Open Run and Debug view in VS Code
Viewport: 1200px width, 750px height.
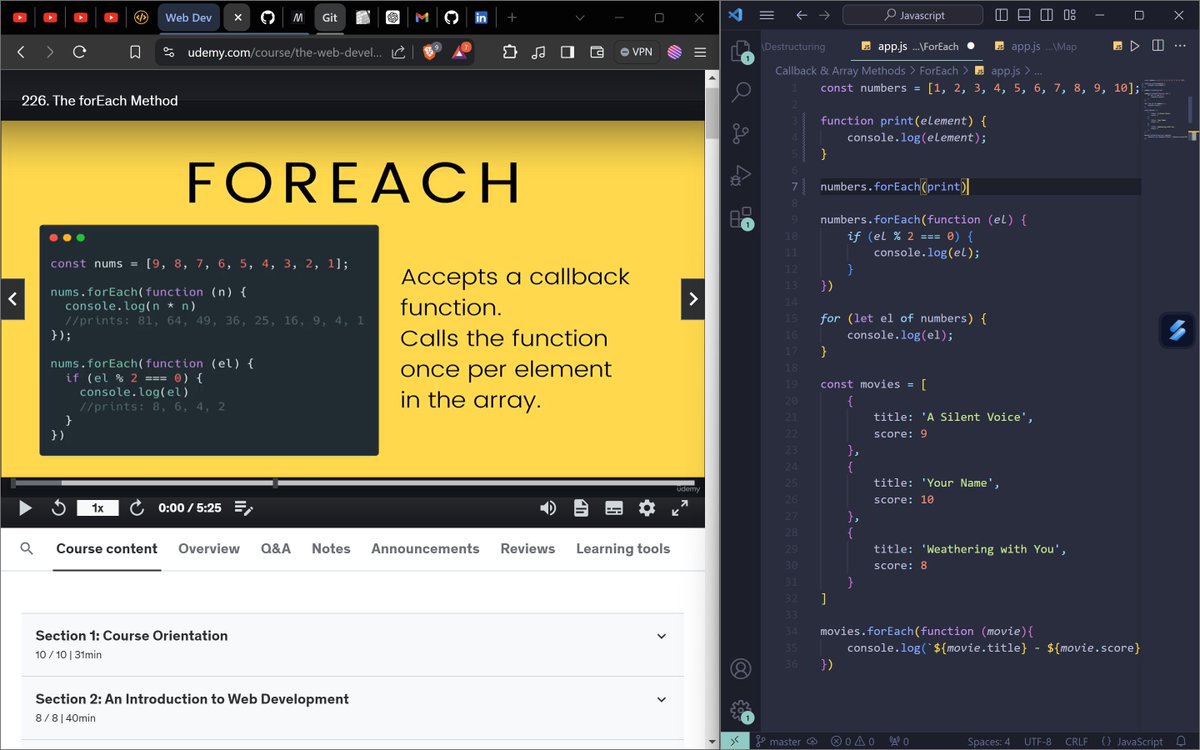pos(741,175)
